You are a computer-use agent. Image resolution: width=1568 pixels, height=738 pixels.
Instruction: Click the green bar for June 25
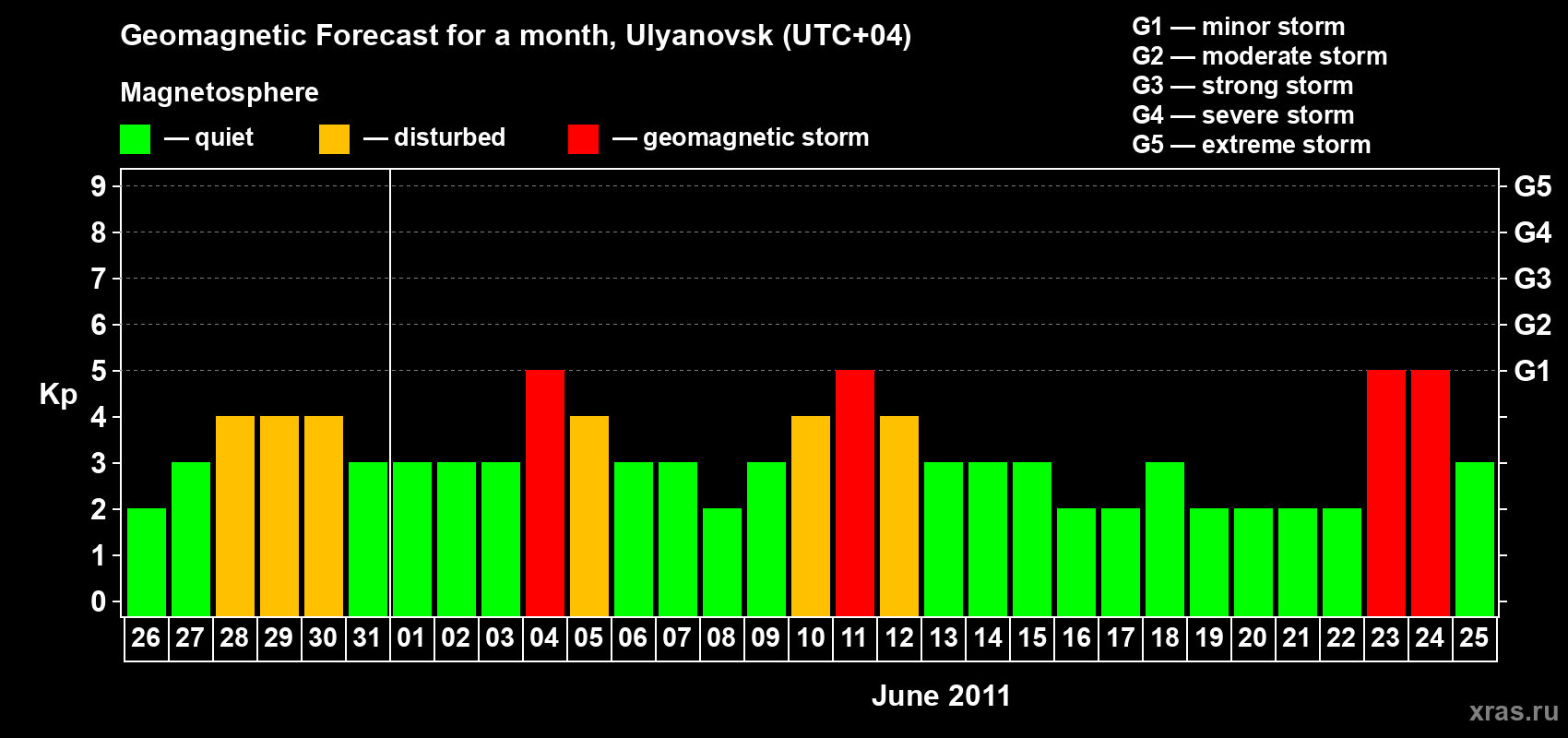point(1475,540)
